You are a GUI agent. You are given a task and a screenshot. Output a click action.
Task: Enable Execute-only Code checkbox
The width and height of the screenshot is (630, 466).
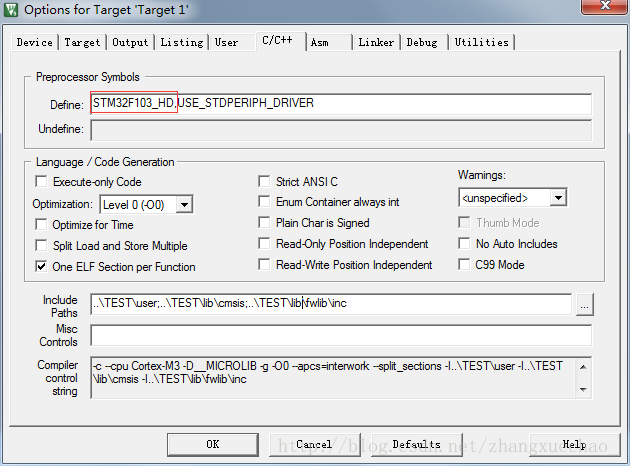point(41,182)
